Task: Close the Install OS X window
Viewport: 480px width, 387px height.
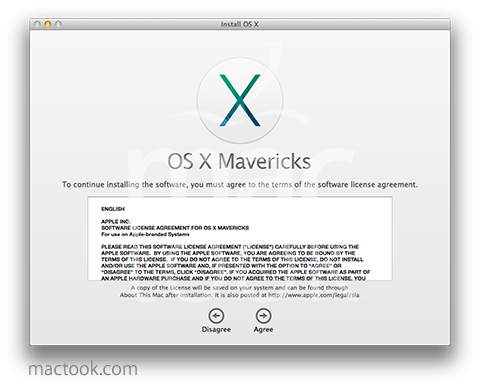Action: 37,24
